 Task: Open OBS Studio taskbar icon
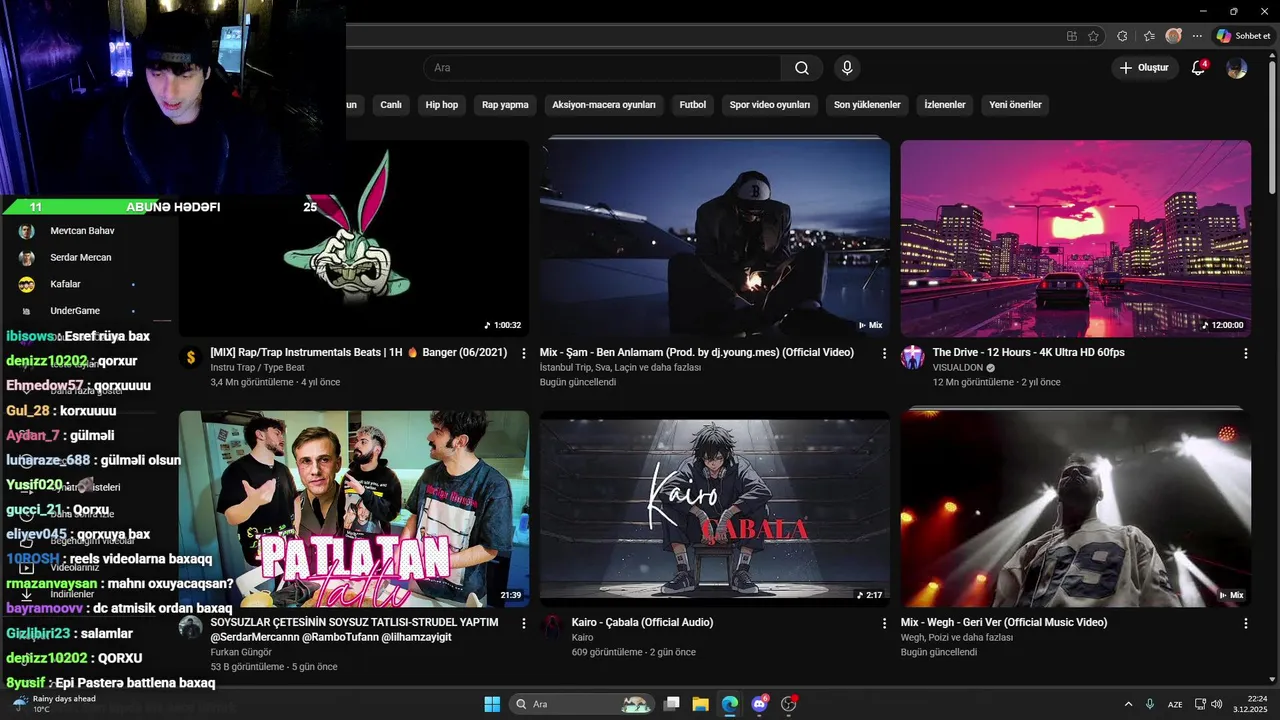[788, 704]
